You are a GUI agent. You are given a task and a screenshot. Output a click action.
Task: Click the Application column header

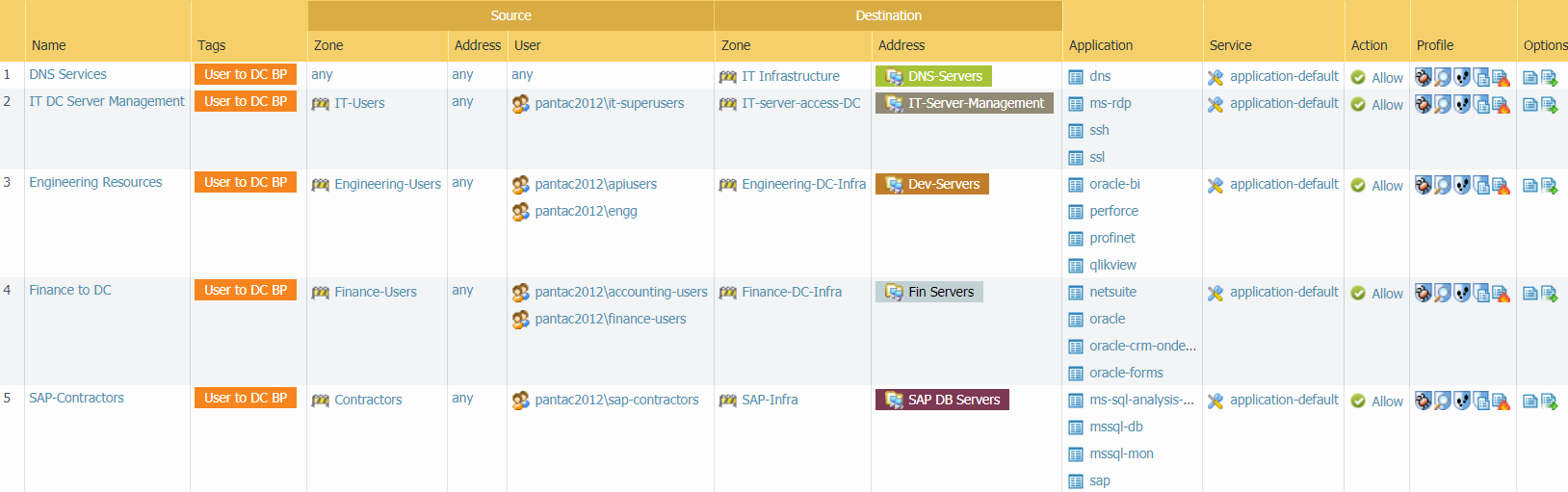pyautogui.click(x=1100, y=45)
